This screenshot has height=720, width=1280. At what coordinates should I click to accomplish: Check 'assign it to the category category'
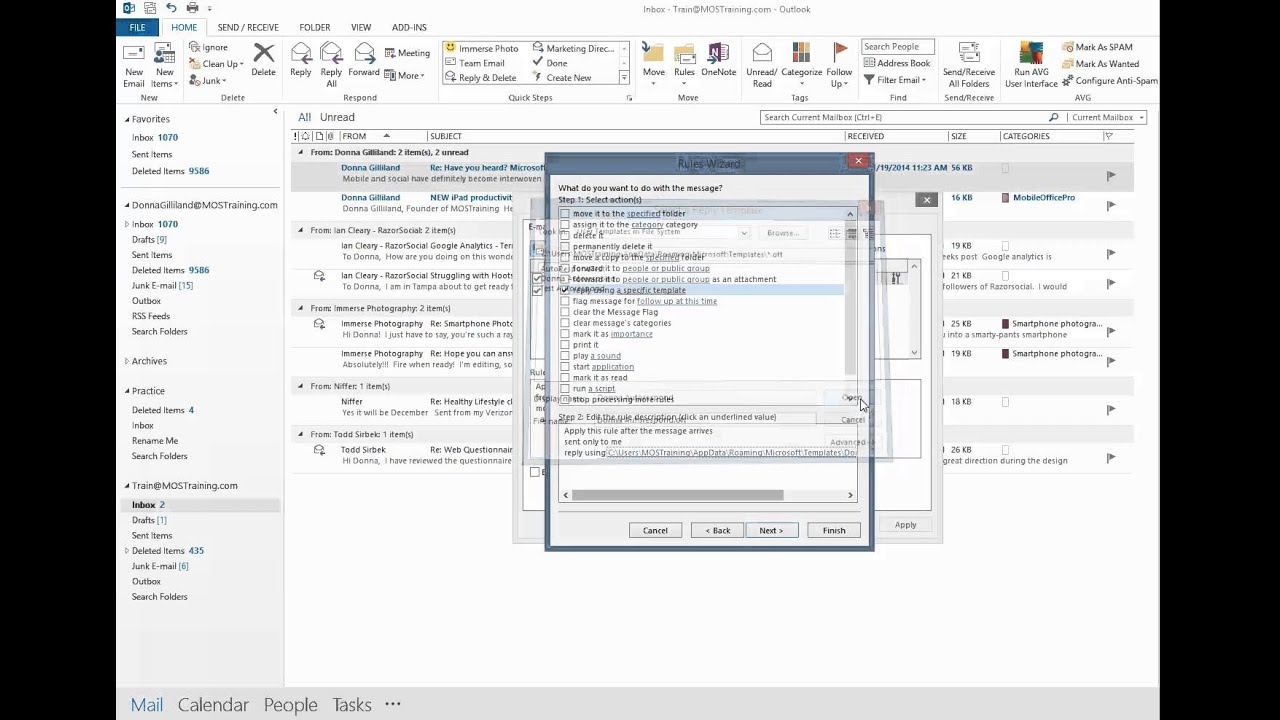[x=565, y=225]
